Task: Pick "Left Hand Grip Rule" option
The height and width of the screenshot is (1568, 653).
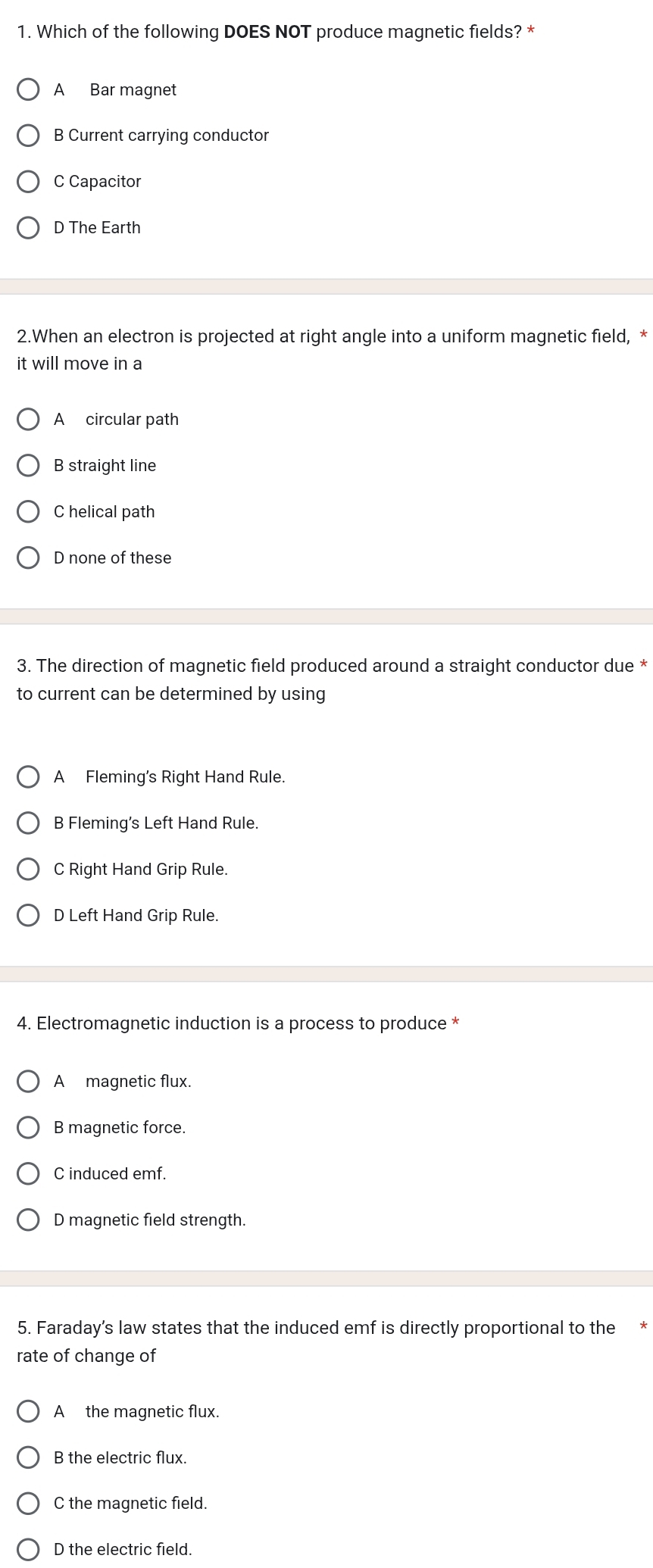Action: [x=29, y=915]
